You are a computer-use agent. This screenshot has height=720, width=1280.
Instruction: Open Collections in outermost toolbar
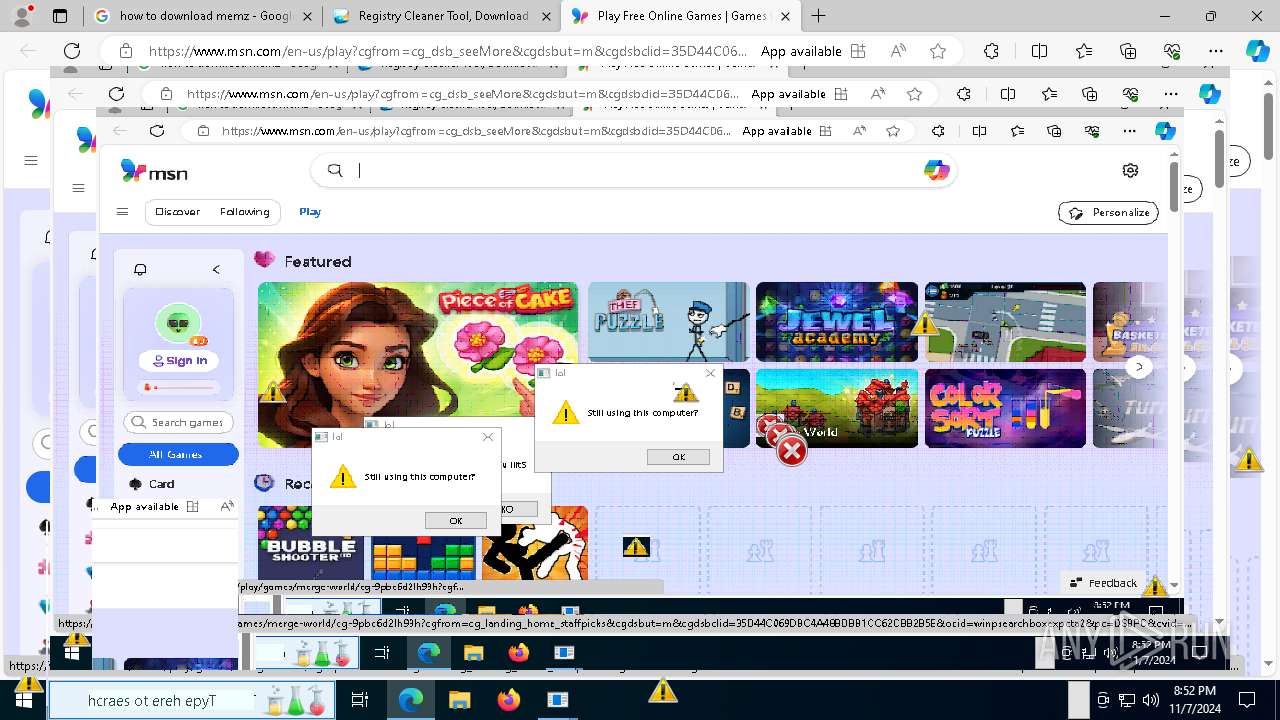click(1128, 51)
